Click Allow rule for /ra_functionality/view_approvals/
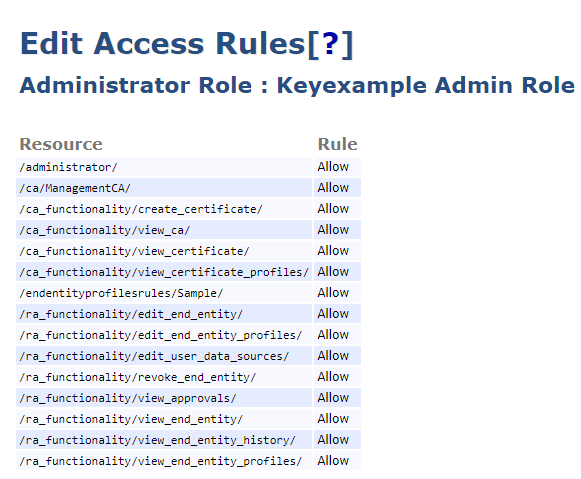 [x=333, y=398]
